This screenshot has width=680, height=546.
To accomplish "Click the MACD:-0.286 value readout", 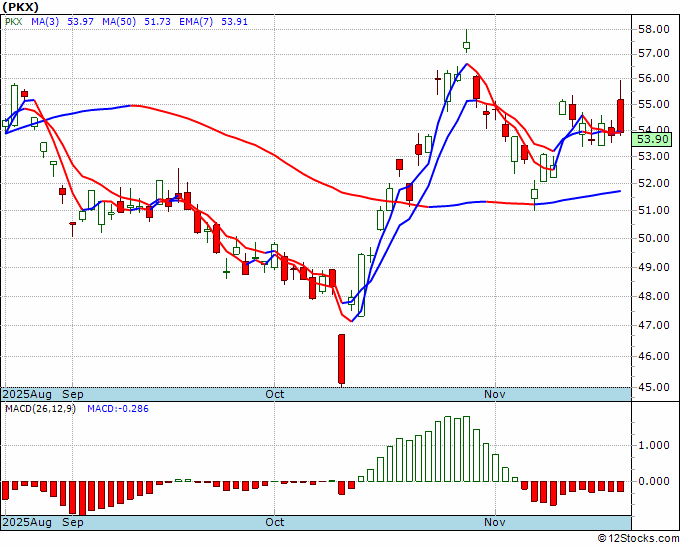I will 118,409.
